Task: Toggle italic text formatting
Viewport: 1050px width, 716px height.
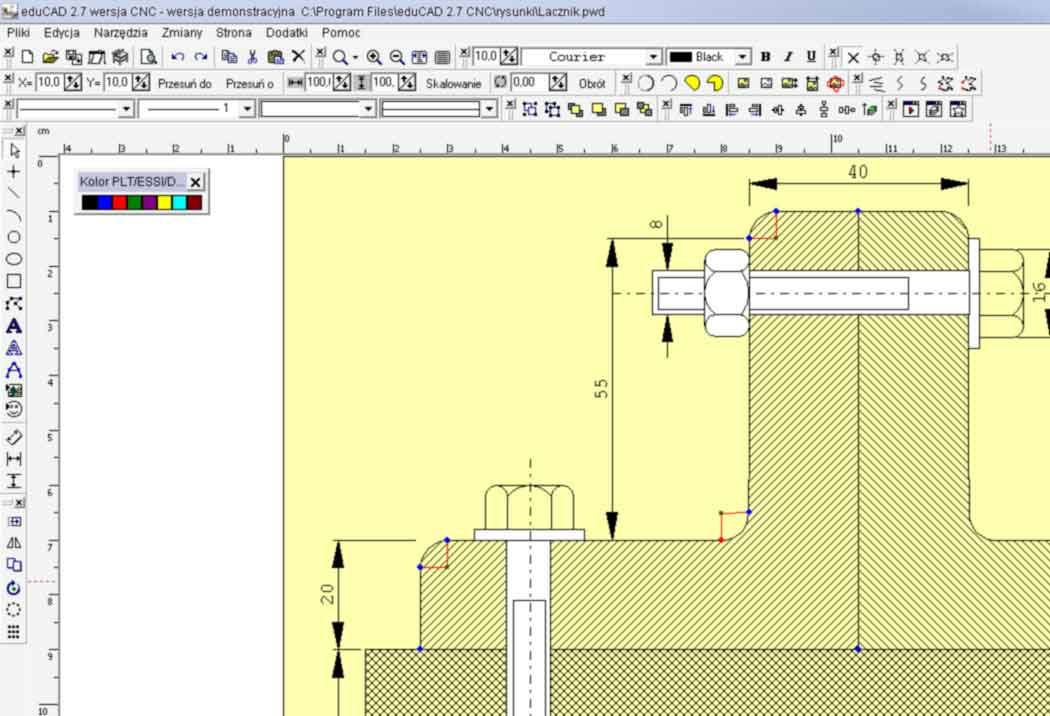Action: pos(788,57)
